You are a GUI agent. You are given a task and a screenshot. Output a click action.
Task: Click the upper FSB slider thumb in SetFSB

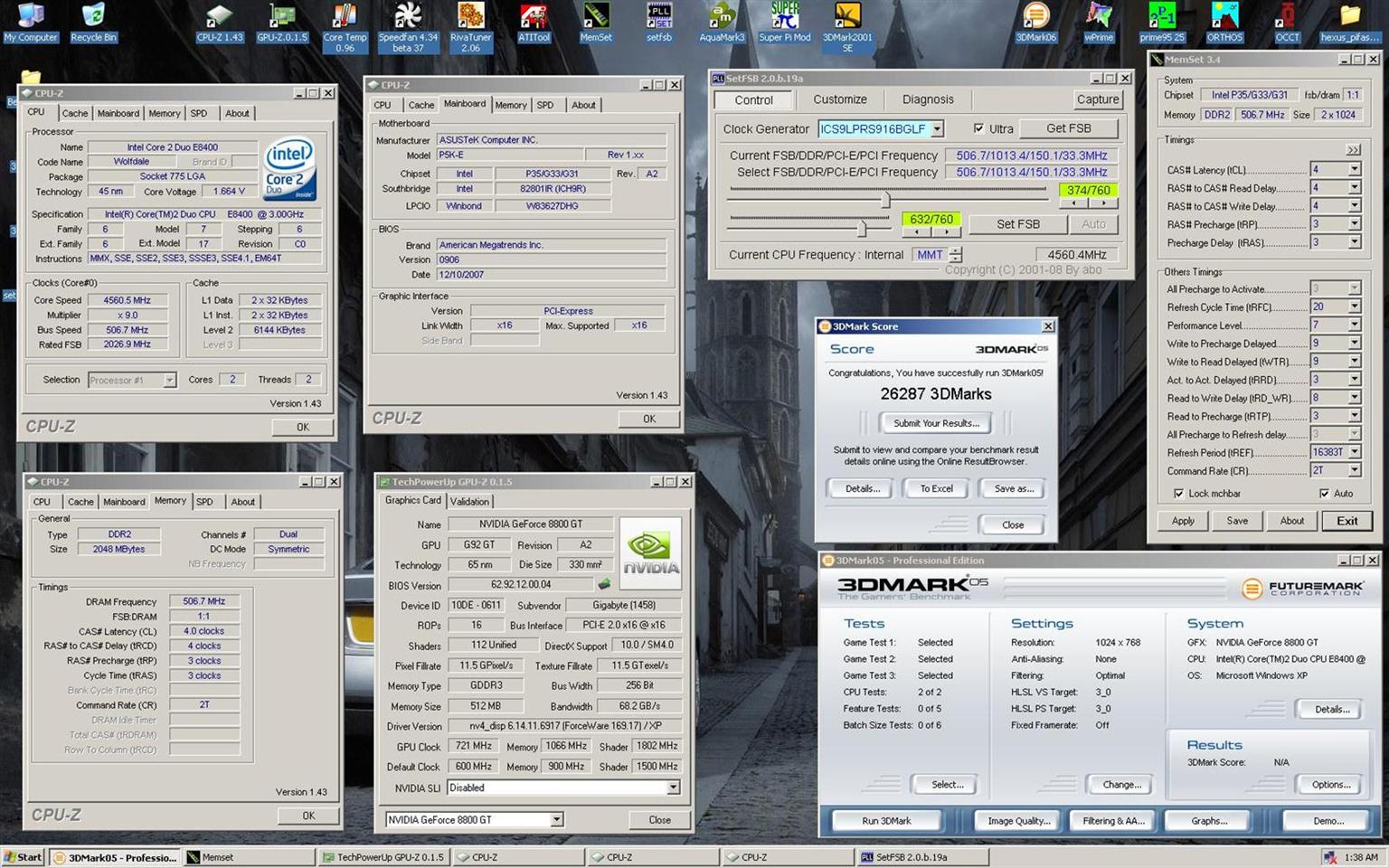point(886,200)
